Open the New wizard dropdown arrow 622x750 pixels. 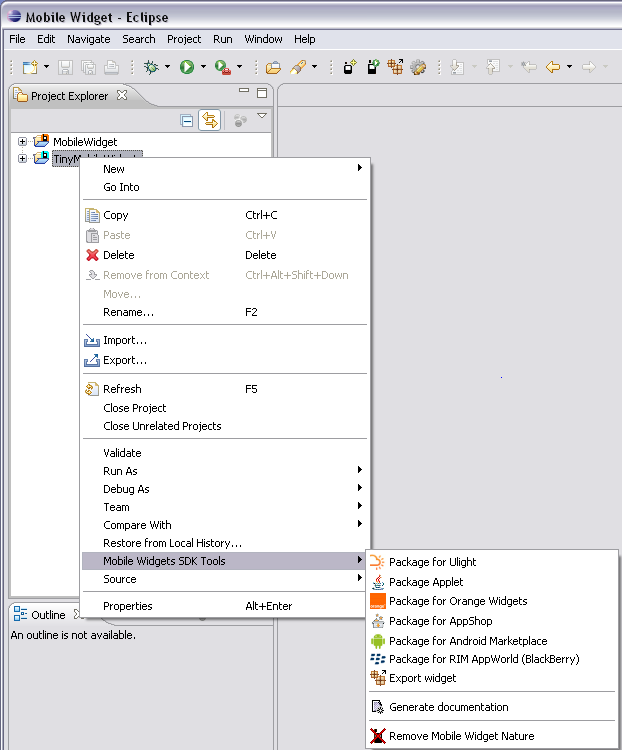tap(46, 67)
